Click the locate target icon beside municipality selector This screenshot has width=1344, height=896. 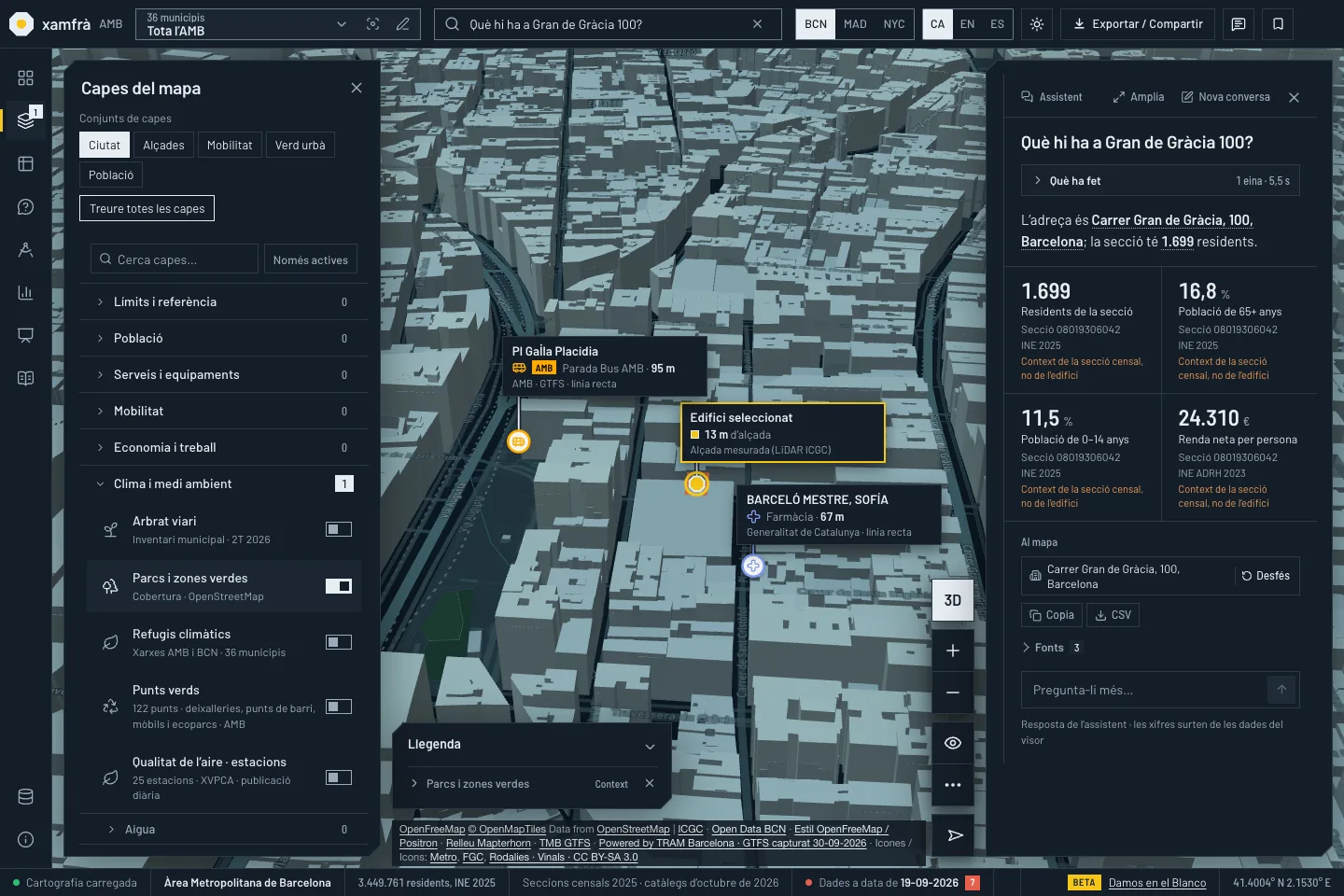[x=372, y=24]
